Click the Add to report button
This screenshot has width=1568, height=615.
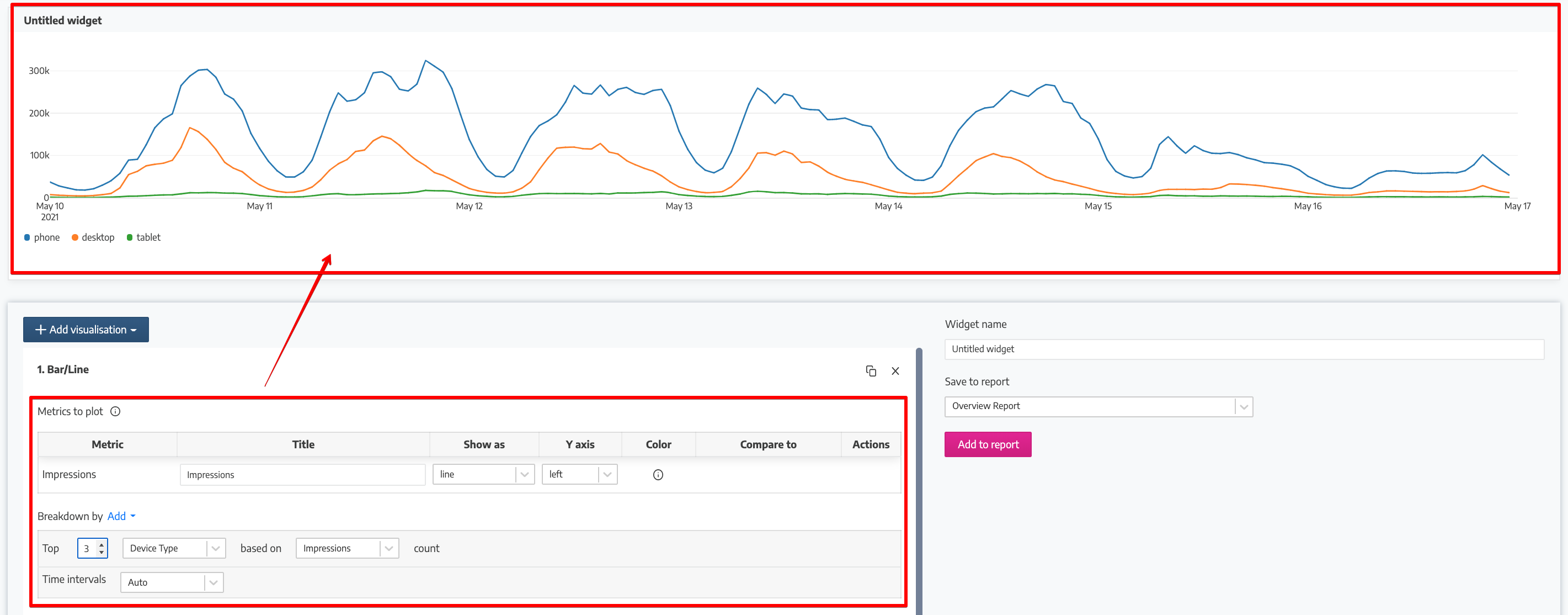pyautogui.click(x=987, y=444)
